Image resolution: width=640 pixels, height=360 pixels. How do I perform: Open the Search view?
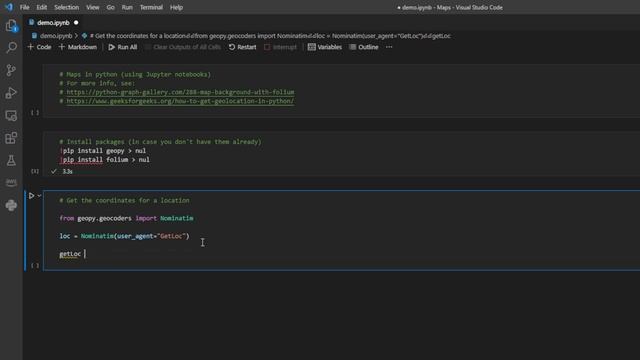(11, 48)
